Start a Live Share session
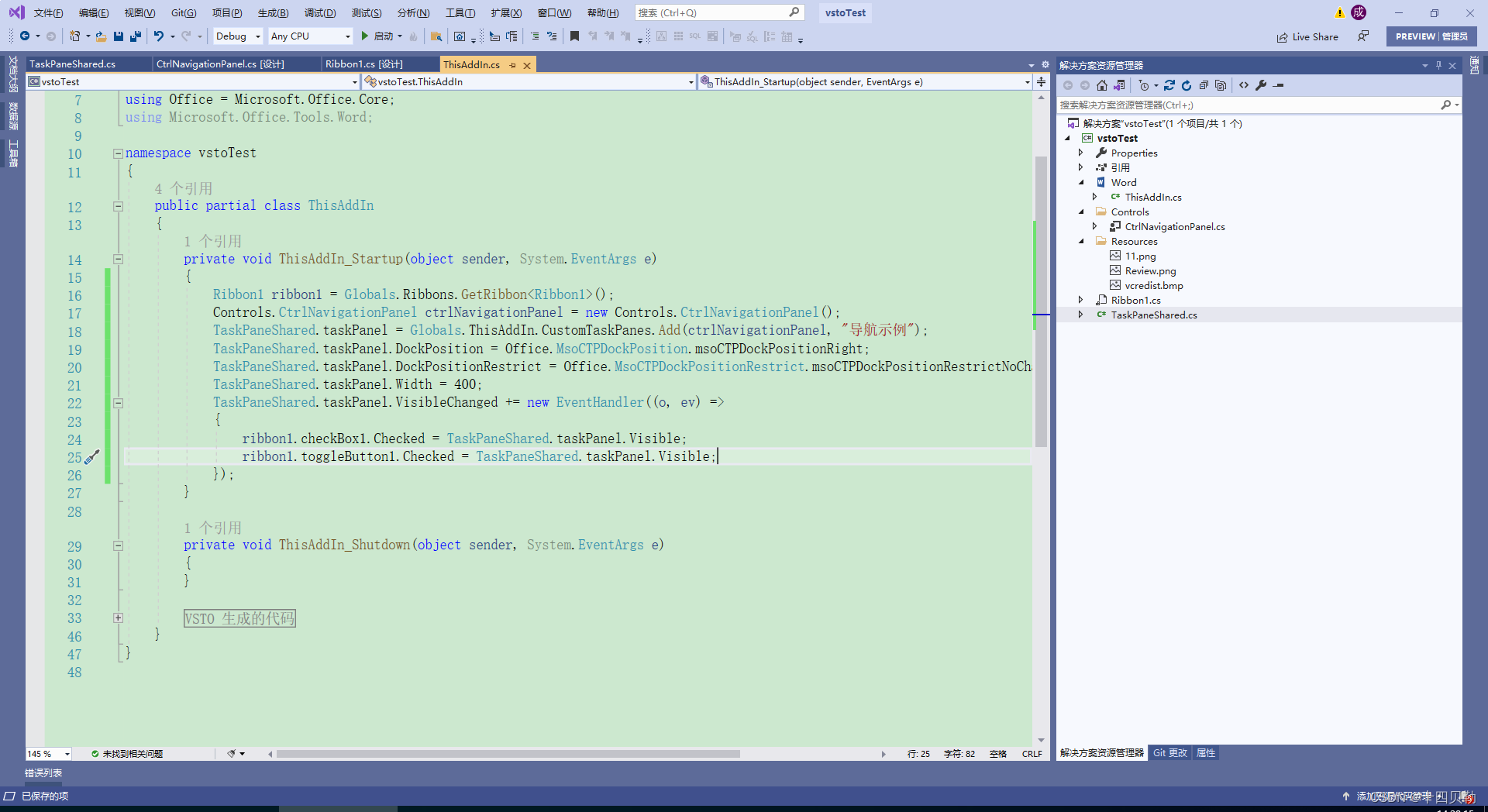The height and width of the screenshot is (812, 1488). click(x=1310, y=36)
